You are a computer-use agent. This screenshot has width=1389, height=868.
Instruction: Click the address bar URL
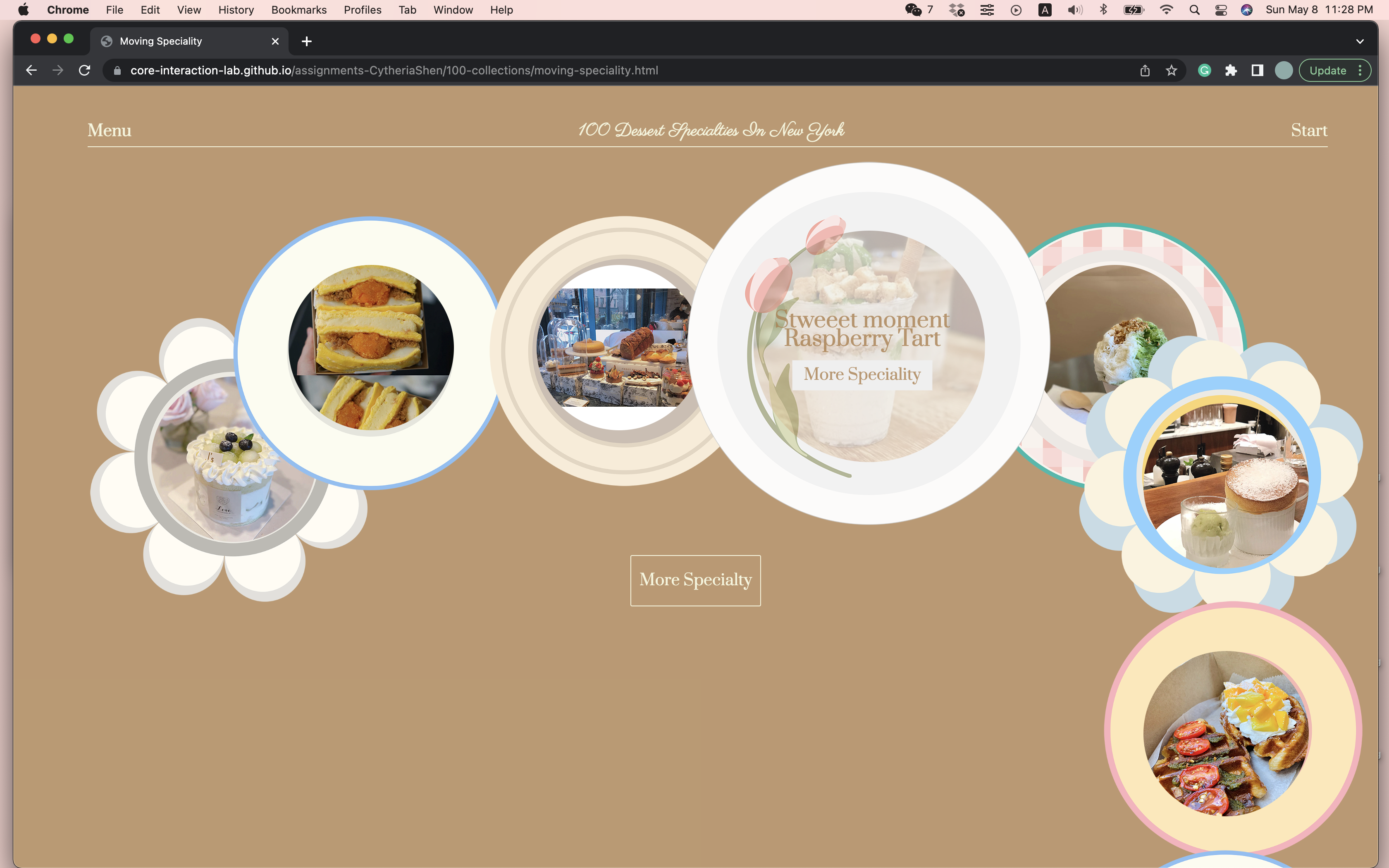394,70
